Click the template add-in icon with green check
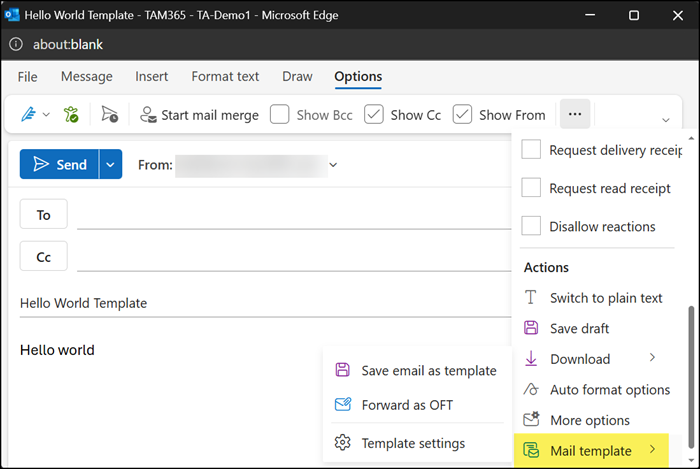Screen dimensions: 700x469 [x=71, y=115]
